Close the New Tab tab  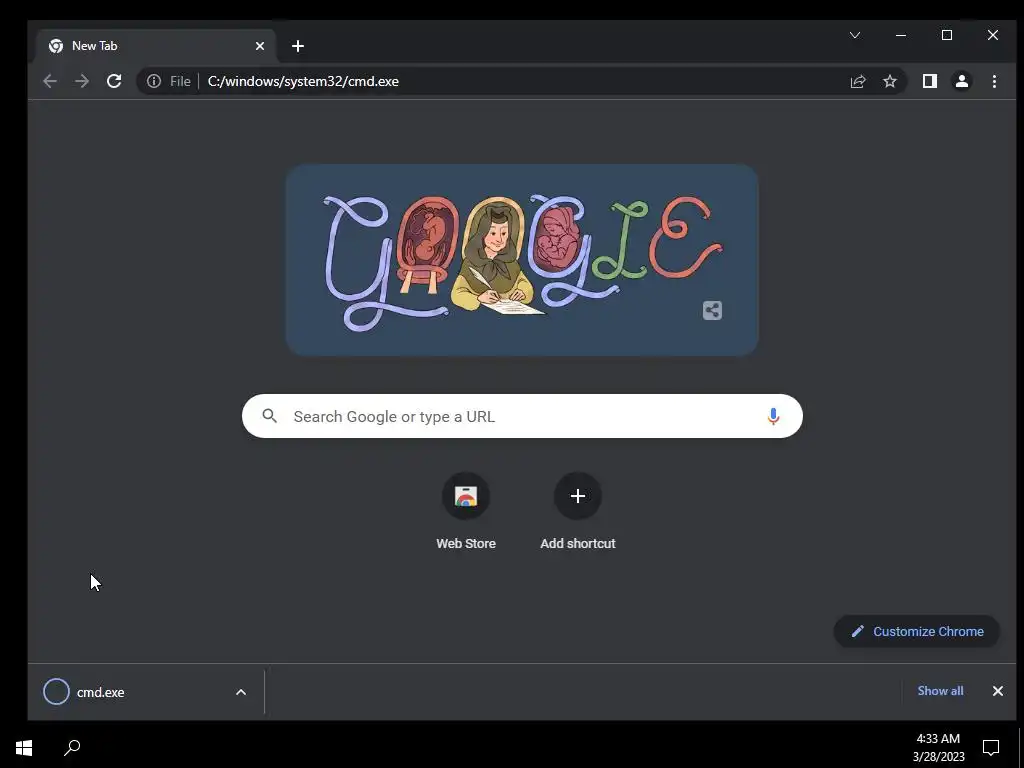[x=259, y=46]
